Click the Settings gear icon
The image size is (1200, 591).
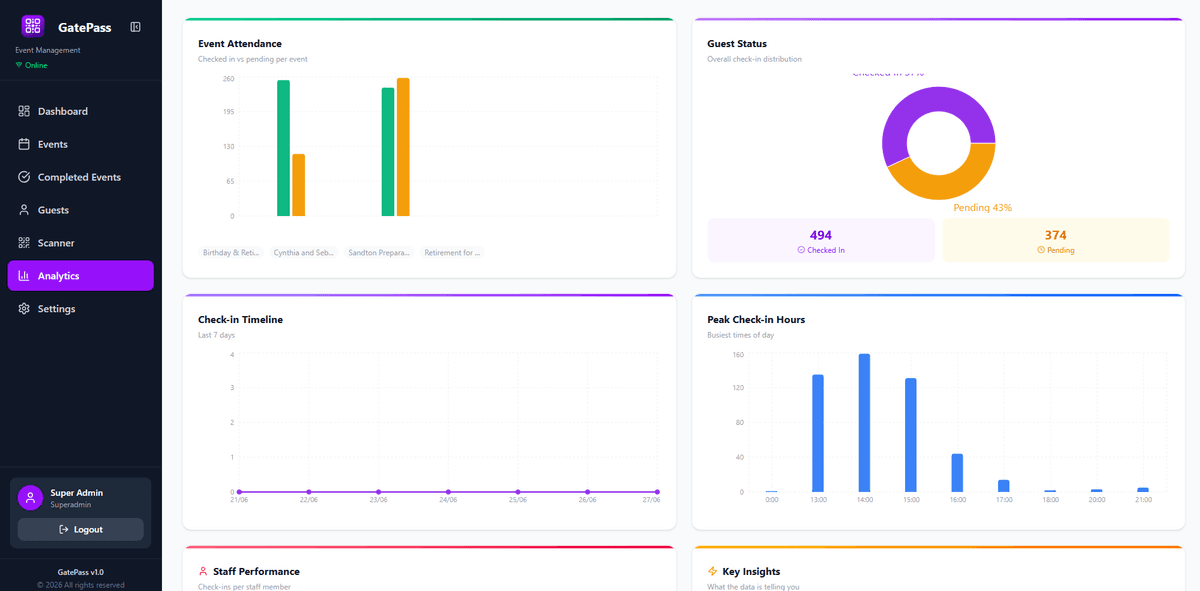[x=24, y=309]
